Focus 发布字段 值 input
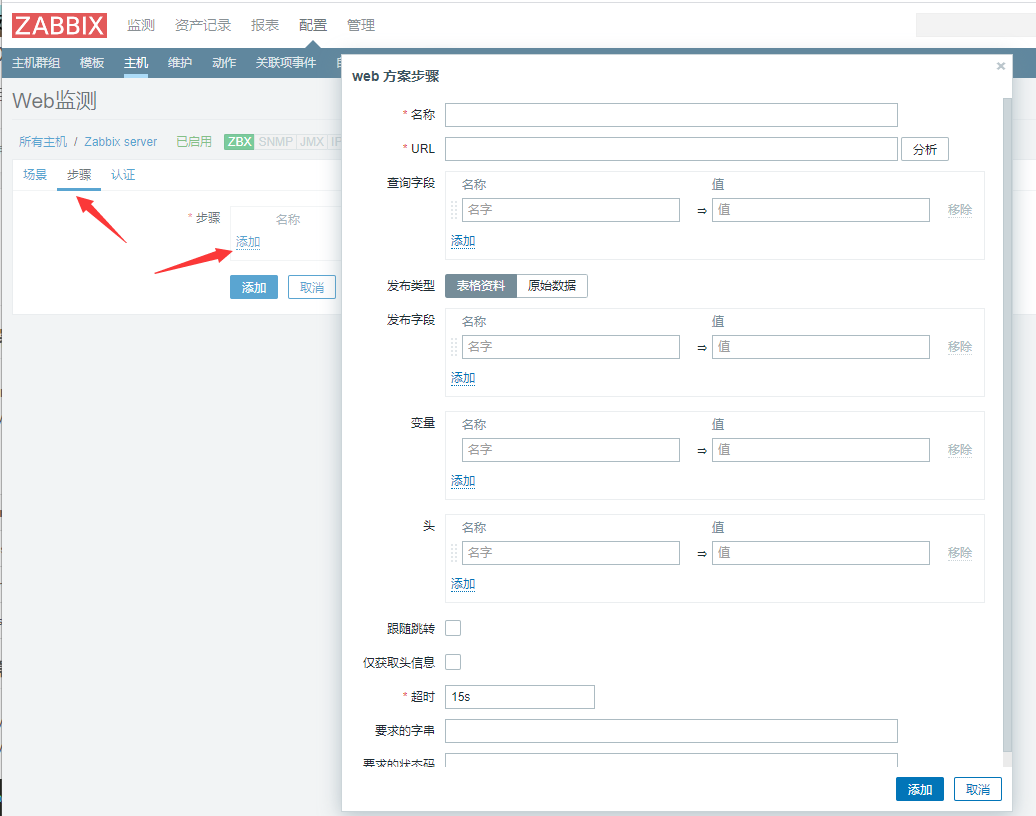 pos(821,347)
